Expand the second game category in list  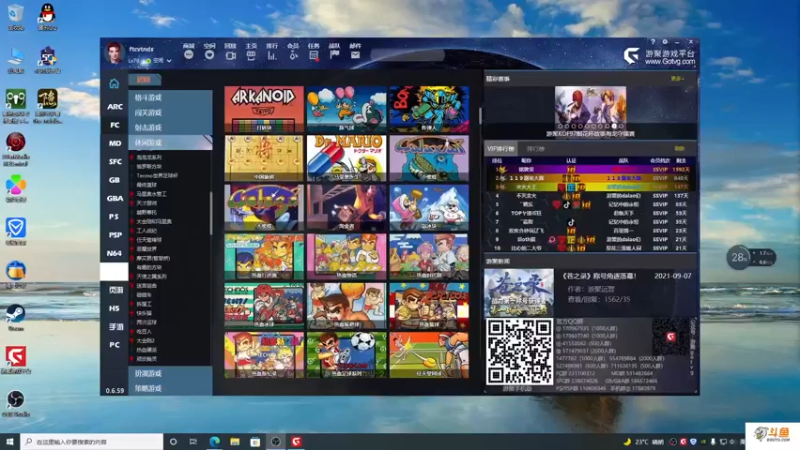pos(170,112)
